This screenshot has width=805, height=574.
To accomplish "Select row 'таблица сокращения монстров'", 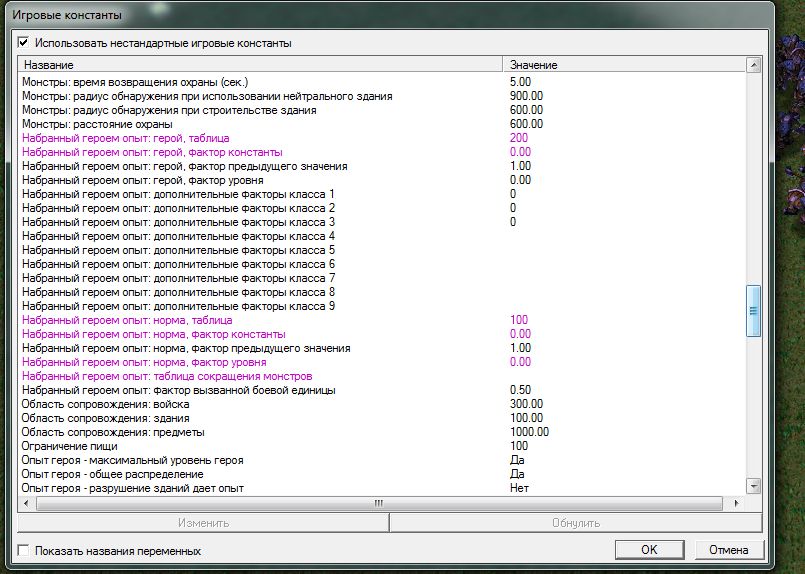I will 382,376.
